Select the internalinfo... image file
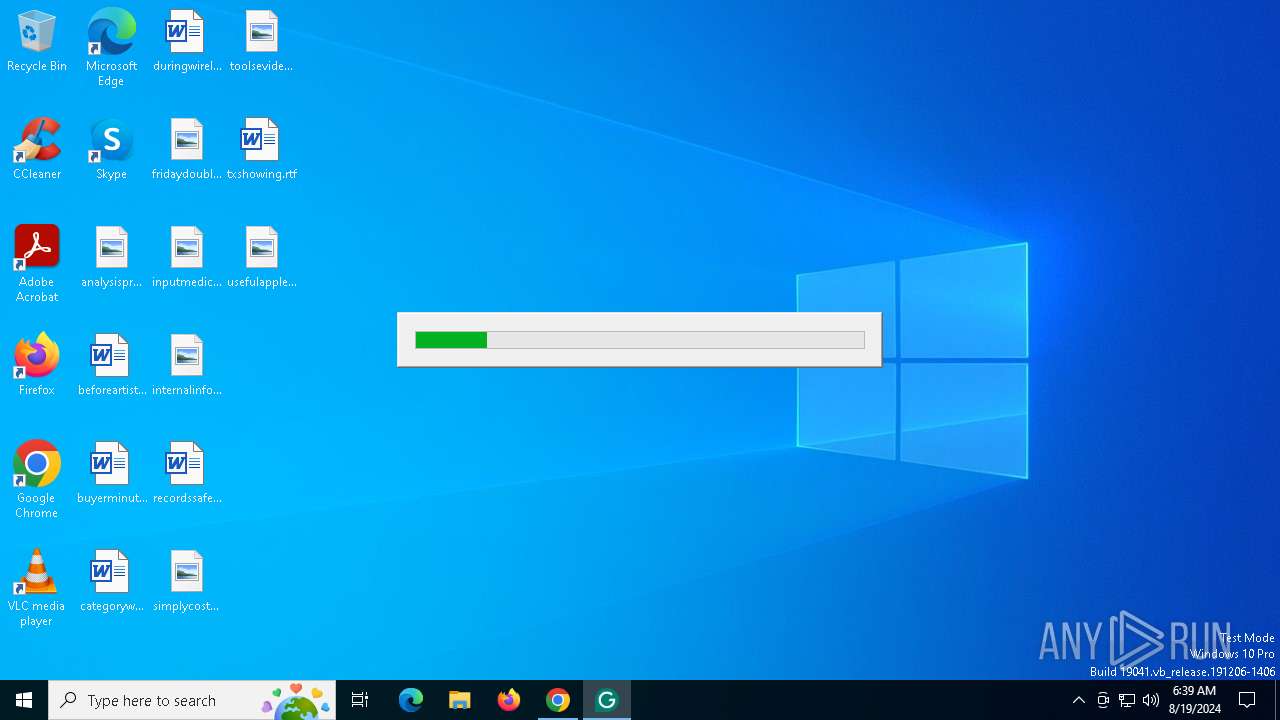Screen dimensions: 1280x720 click(187, 366)
